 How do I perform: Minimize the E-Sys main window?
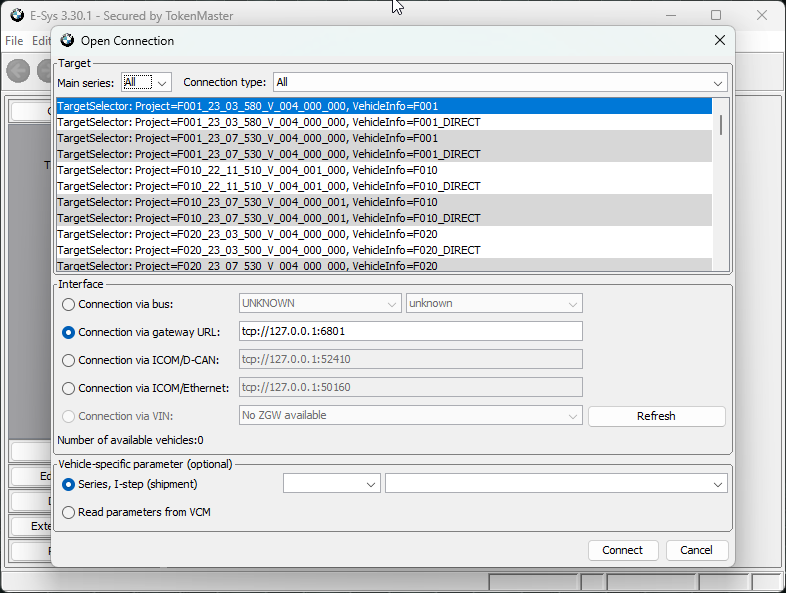point(671,15)
